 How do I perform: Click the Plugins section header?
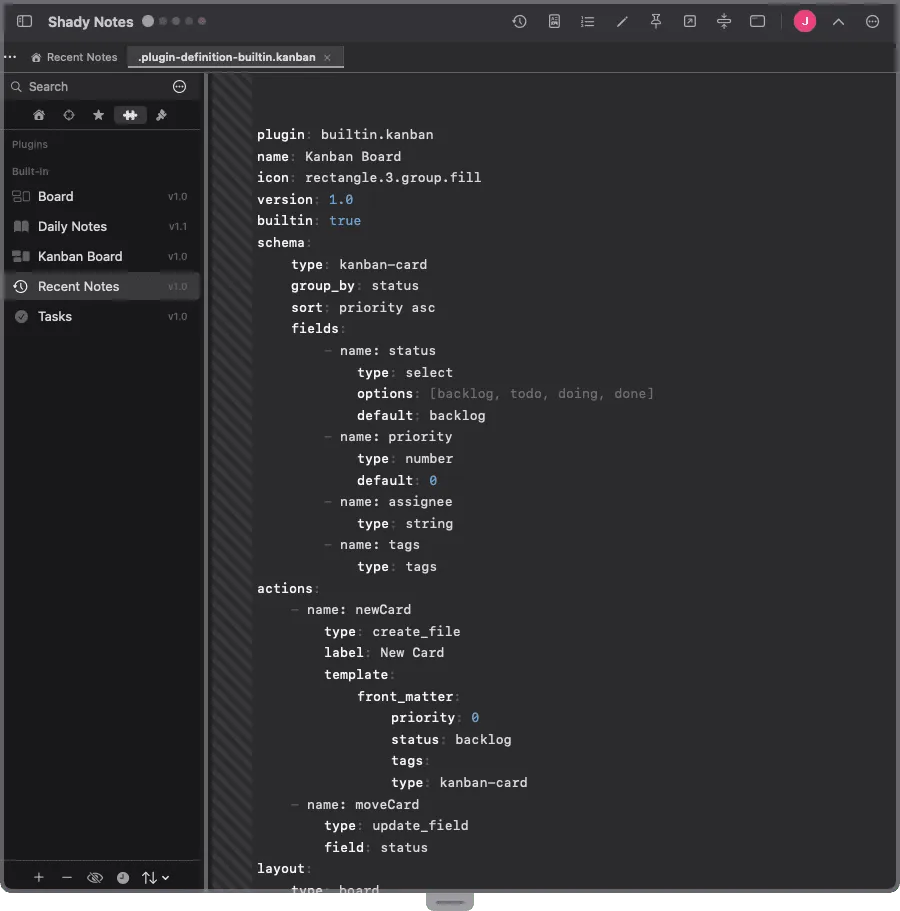(30, 144)
